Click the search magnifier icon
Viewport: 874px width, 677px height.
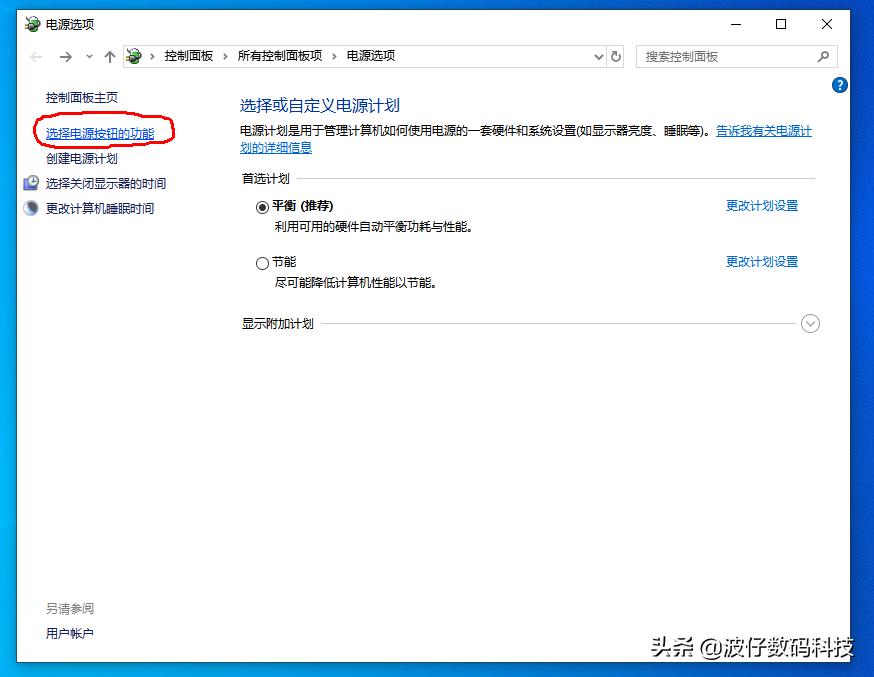point(825,56)
